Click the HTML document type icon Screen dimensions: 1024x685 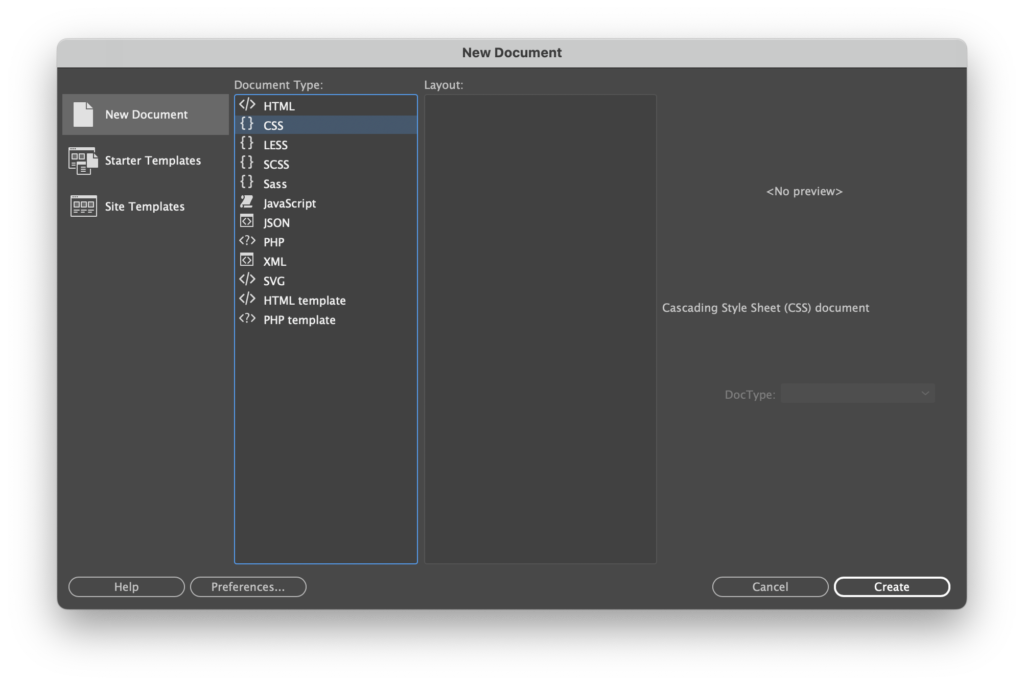(x=247, y=105)
